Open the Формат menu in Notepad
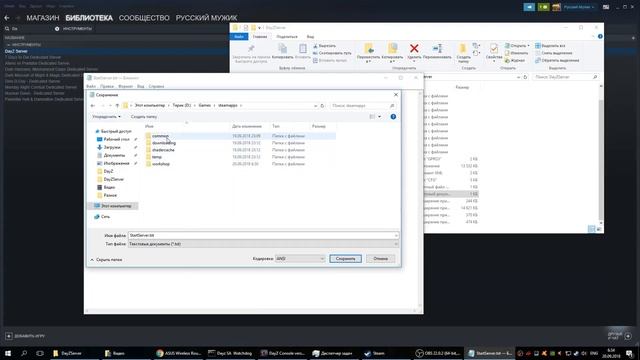 (x=125, y=87)
